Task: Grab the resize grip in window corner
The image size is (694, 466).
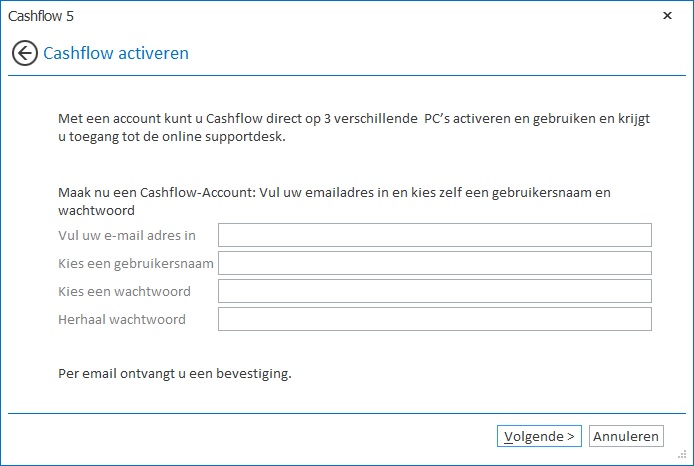Action: pos(685,458)
